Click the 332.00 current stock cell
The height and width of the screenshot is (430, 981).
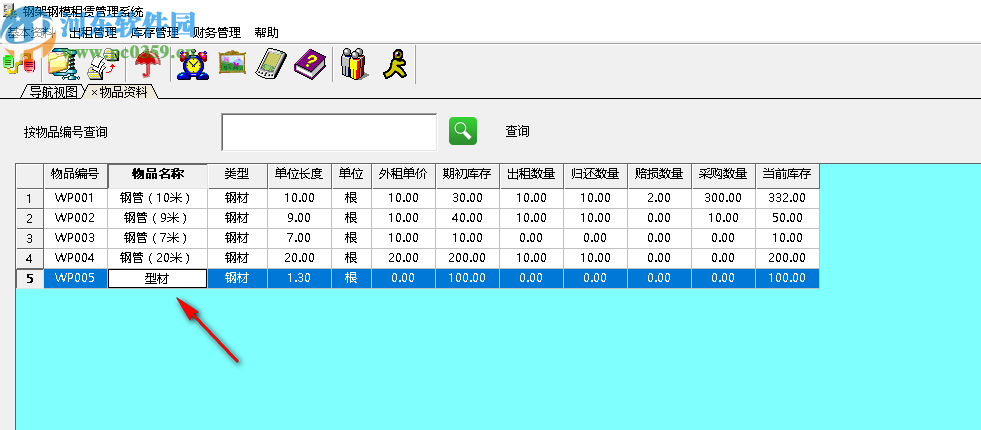787,198
